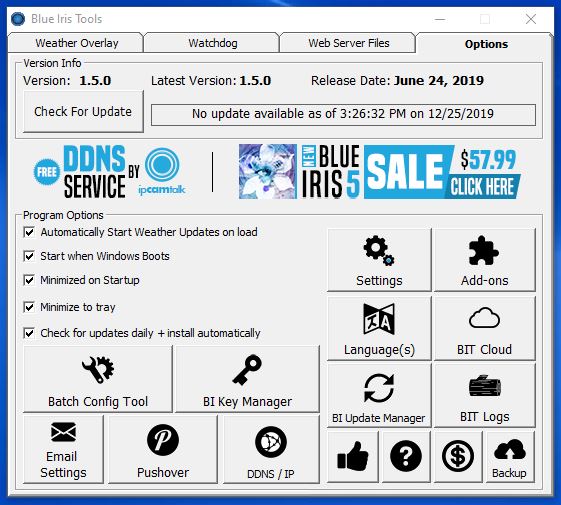Click the thumbs-up icon button
The width and height of the screenshot is (561, 505).
click(353, 457)
